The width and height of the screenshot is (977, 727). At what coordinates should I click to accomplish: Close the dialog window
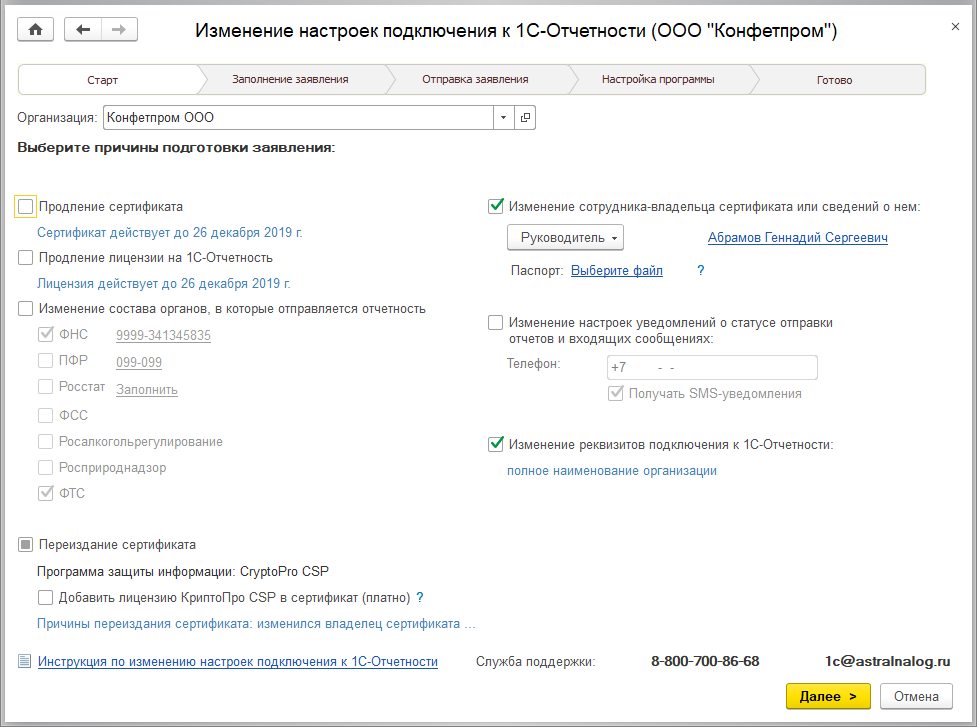955,27
